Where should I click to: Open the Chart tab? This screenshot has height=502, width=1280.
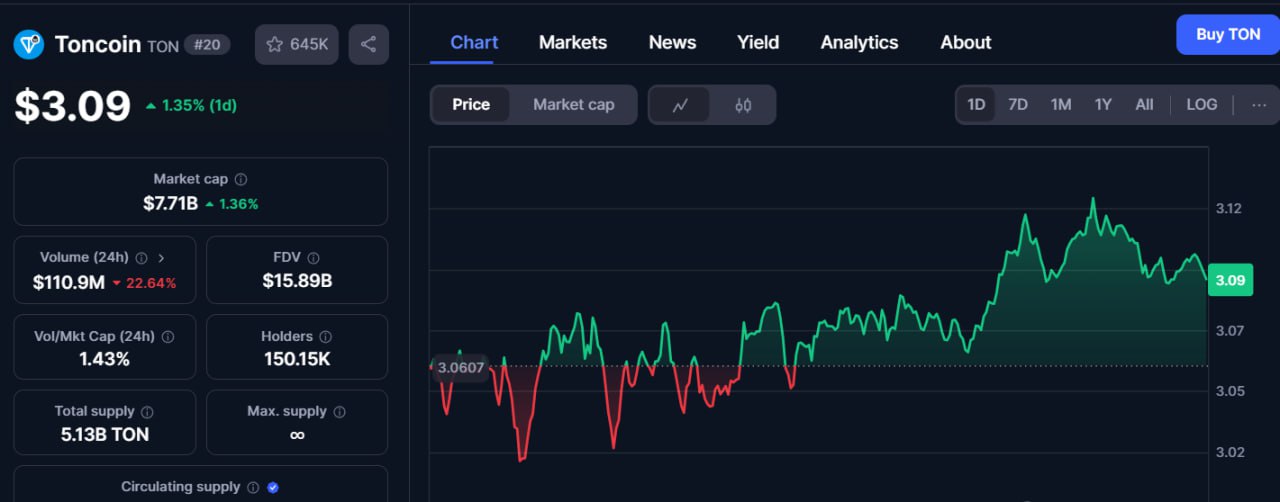click(474, 42)
